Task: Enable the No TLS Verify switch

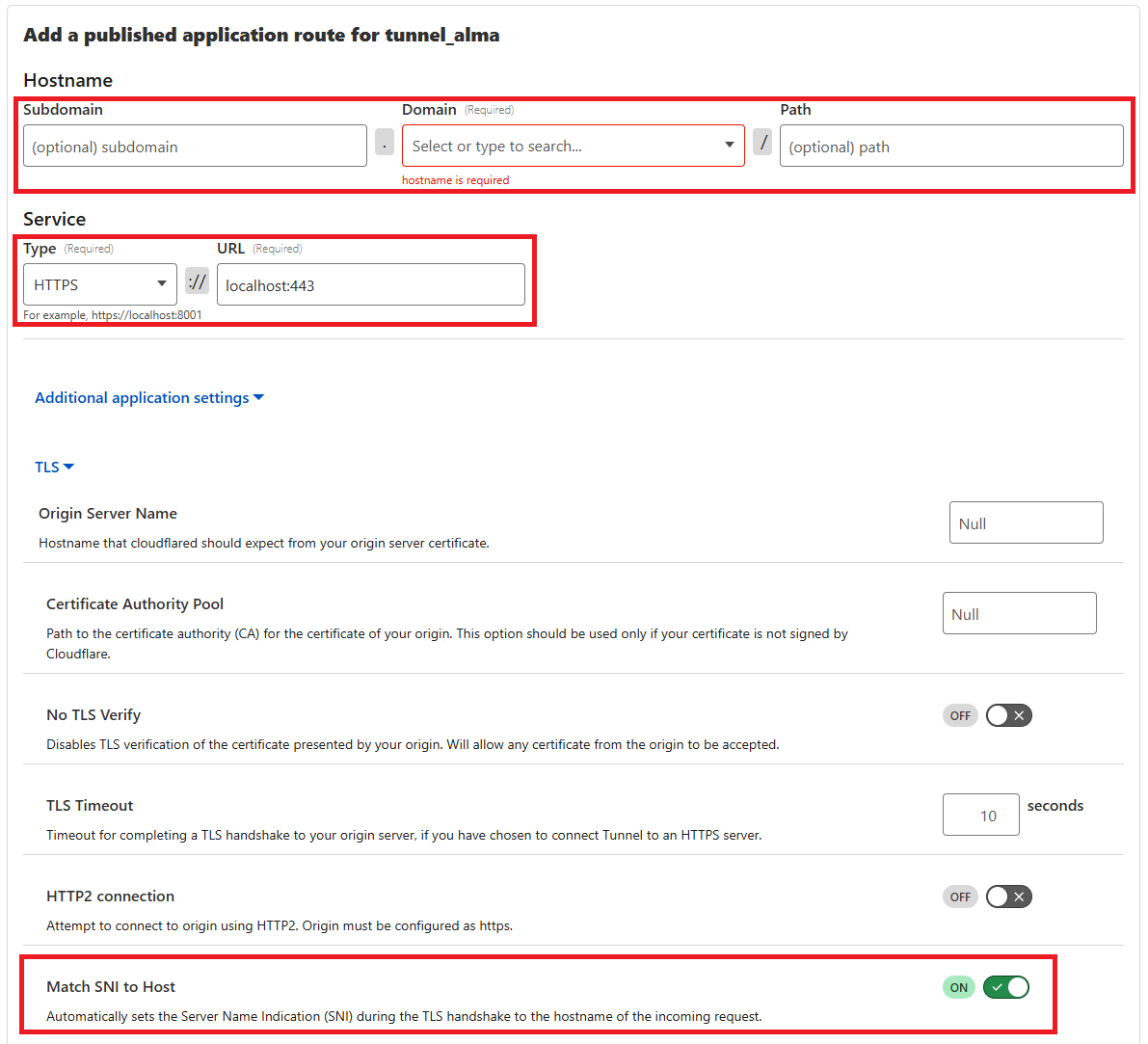Action: point(1008,714)
